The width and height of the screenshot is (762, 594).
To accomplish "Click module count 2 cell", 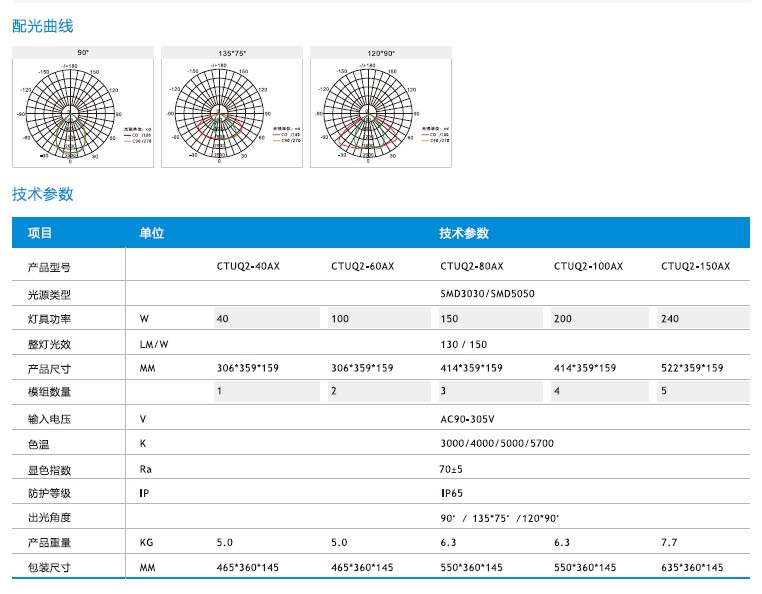I will coord(379,391).
